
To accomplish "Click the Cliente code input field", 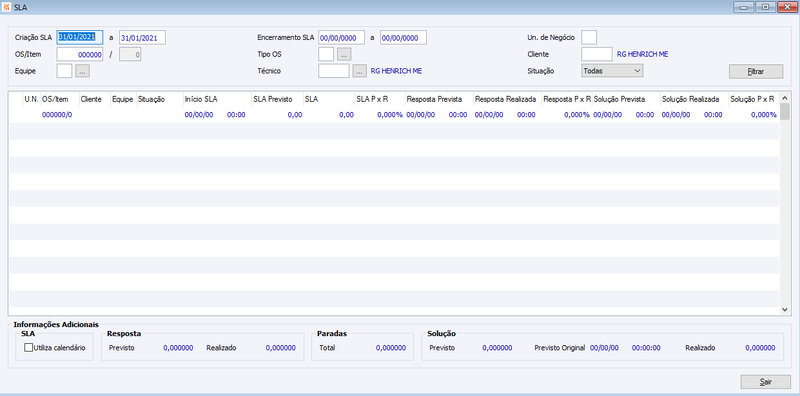I will coord(596,54).
